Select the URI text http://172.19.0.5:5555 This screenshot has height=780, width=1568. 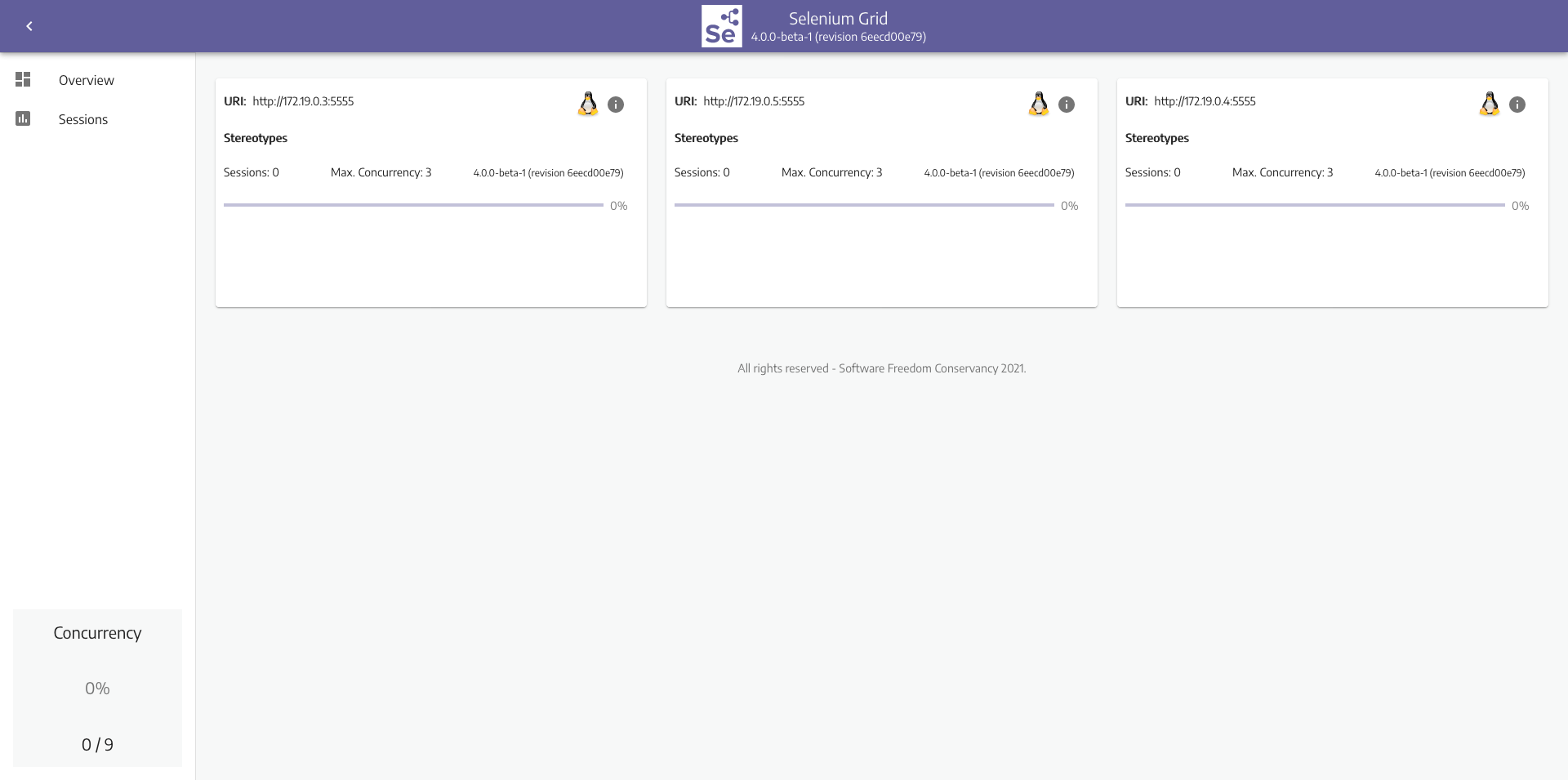754,101
